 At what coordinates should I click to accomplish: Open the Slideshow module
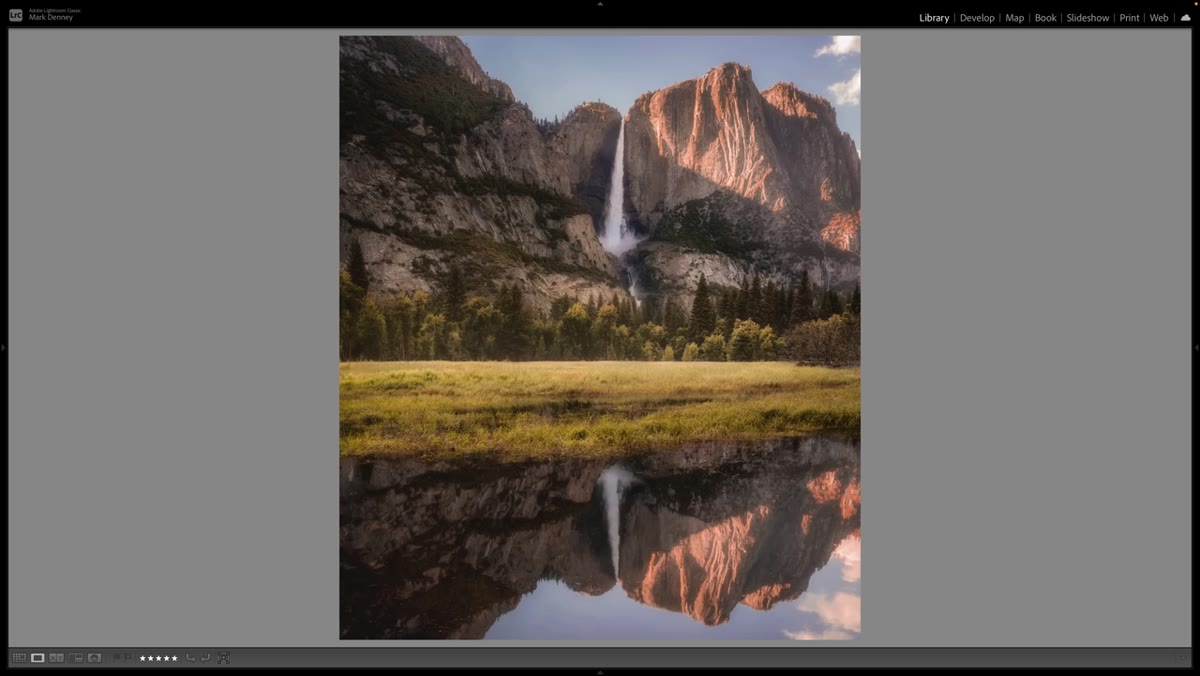coord(1087,18)
